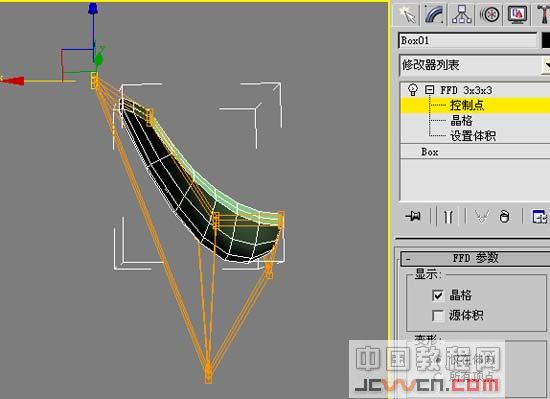The height and width of the screenshot is (399, 550).
Task: Open the object color swatch
Action: [546, 41]
